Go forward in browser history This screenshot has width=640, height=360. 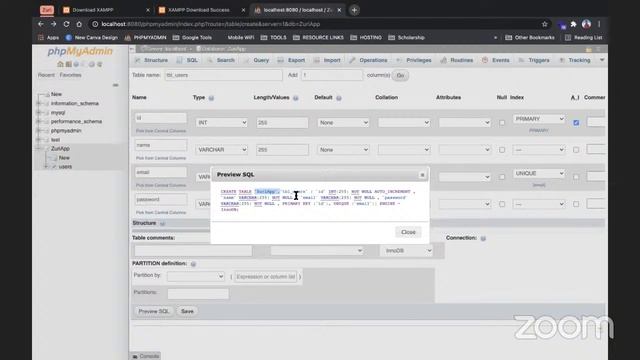[x=53, y=24]
